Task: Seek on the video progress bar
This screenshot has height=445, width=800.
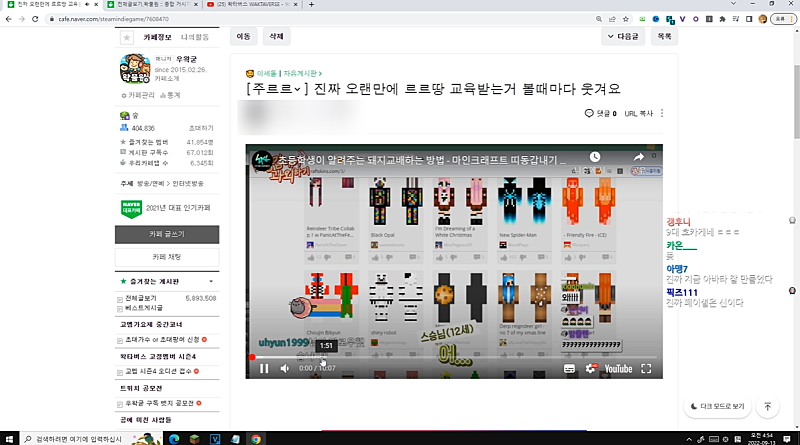Action: point(450,357)
